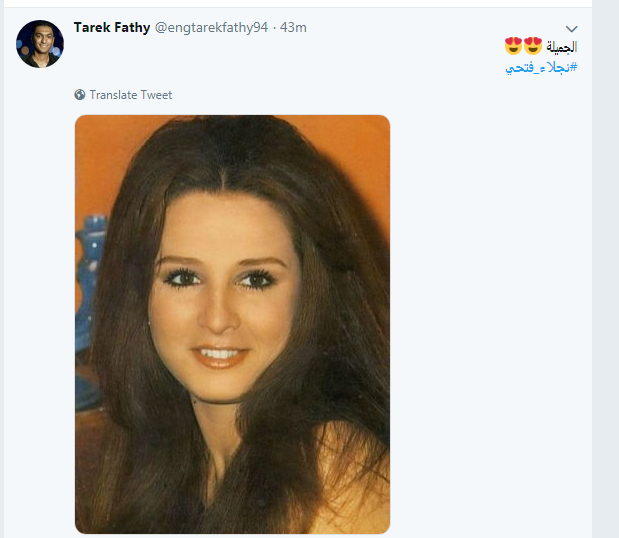Click the empty tweet area right of photo
The width and height of the screenshot is (619, 538).
[x=490, y=316]
